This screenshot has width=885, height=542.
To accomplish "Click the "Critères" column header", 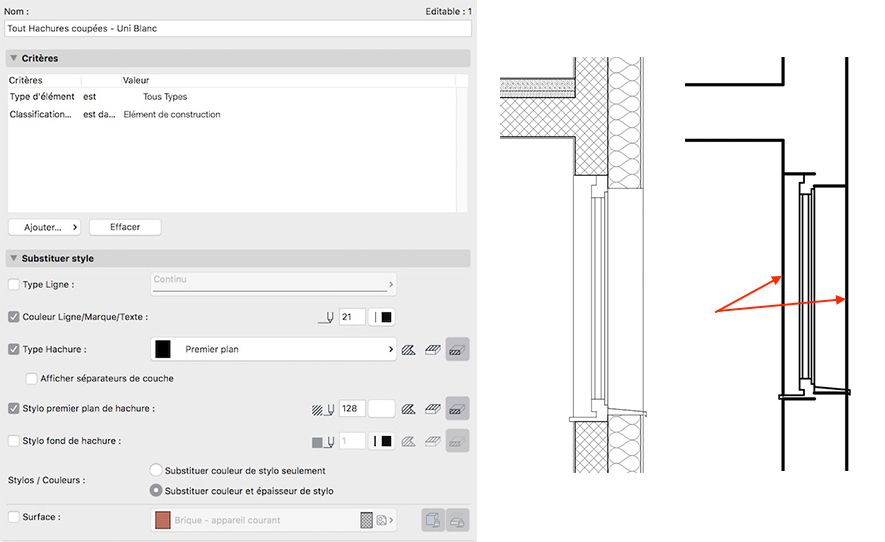I will click(25, 80).
